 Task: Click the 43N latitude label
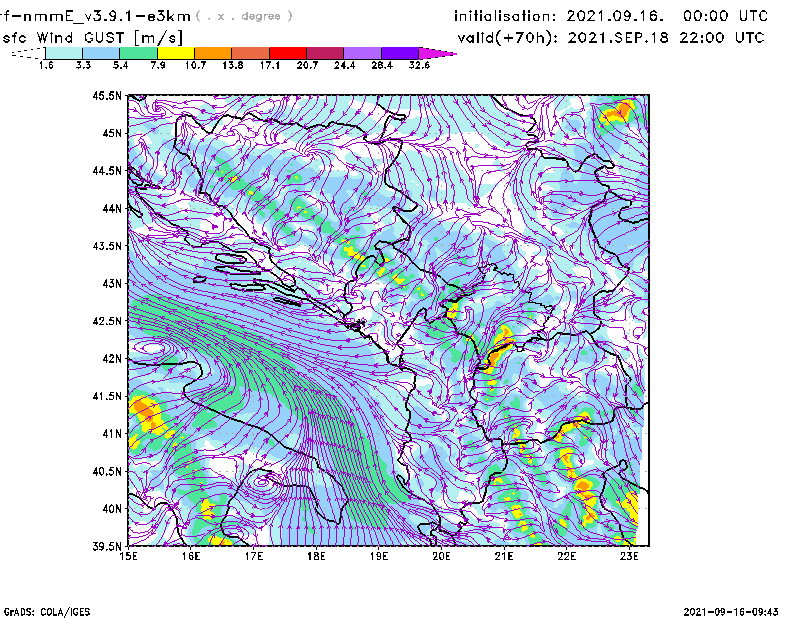(112, 283)
